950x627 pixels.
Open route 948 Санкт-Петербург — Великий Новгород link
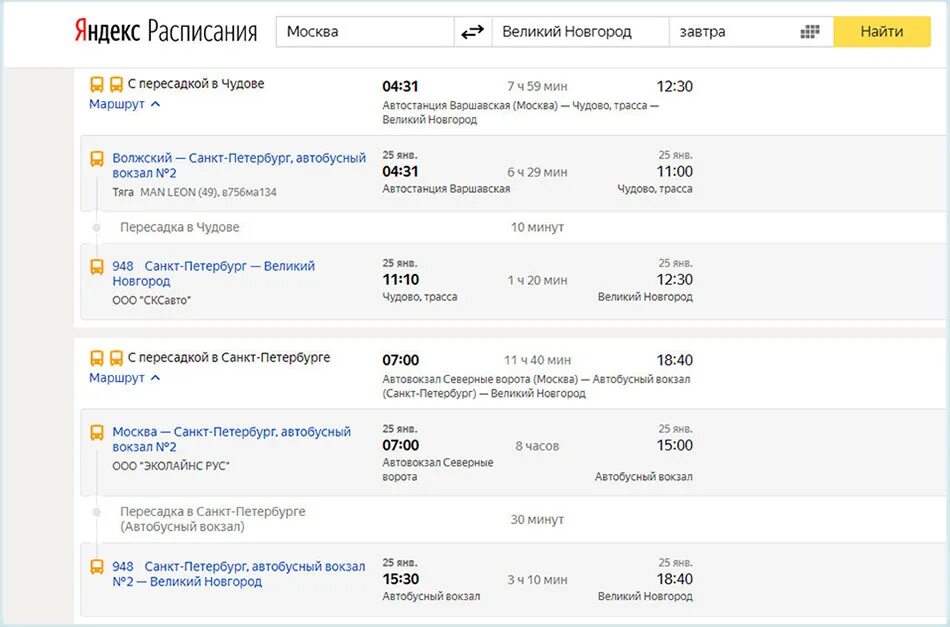tap(213, 273)
